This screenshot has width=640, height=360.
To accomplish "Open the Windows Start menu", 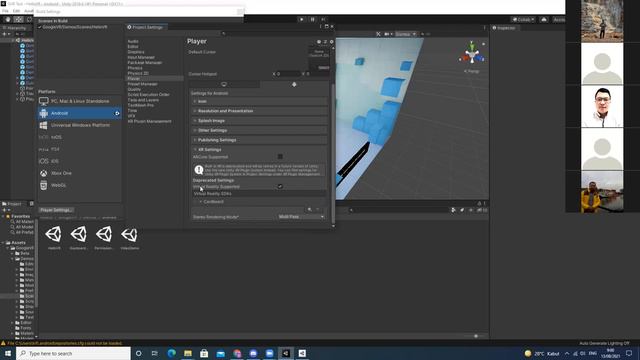I will [x=8, y=353].
